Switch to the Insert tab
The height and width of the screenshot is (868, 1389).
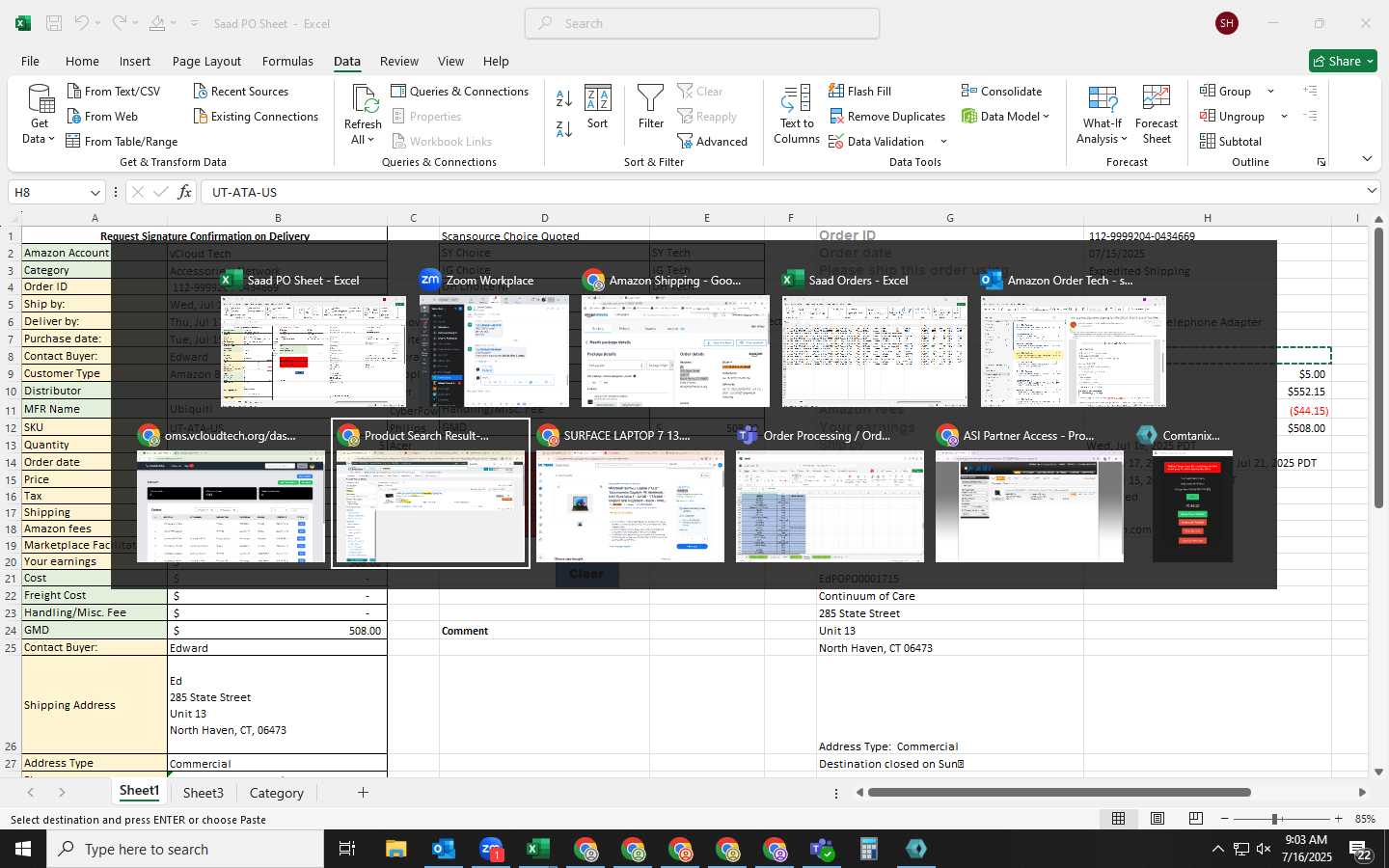click(x=135, y=61)
